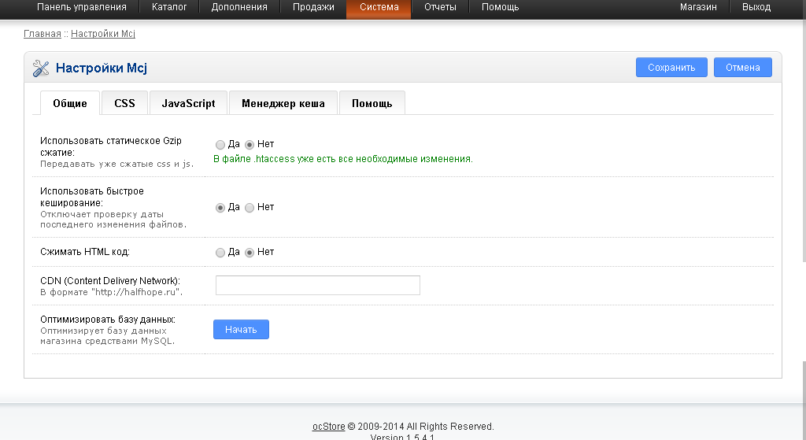Focus the CDN input field
The height and width of the screenshot is (440, 806).
tap(318, 285)
